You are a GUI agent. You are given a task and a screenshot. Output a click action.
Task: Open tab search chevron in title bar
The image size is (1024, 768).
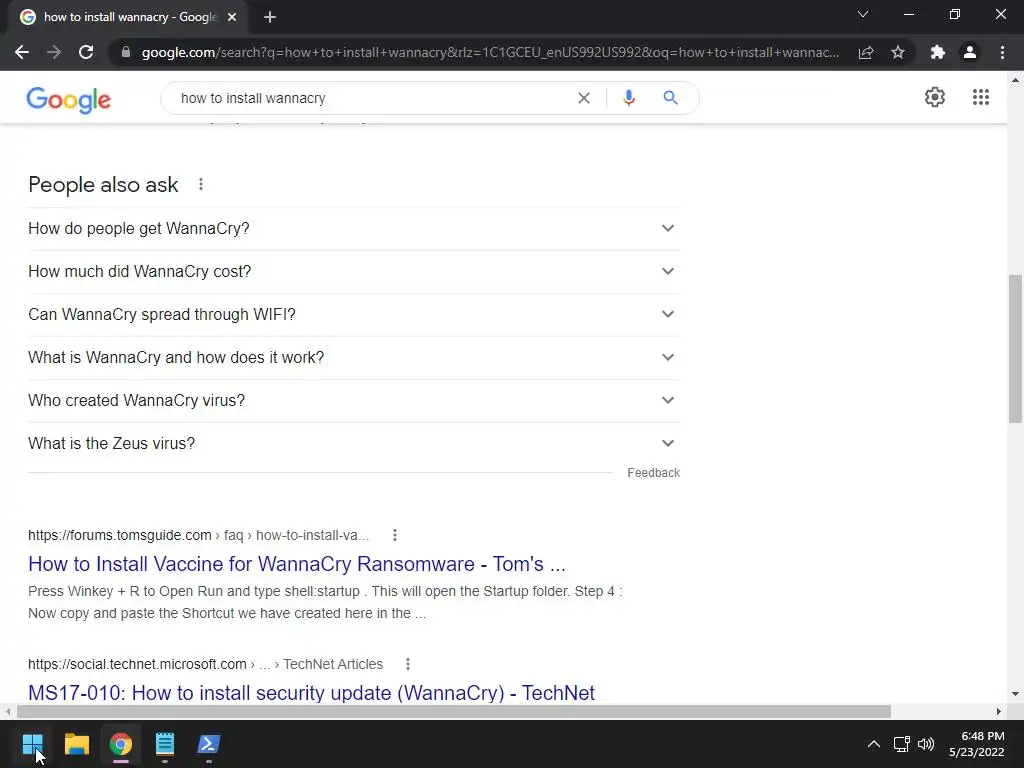[x=863, y=14]
